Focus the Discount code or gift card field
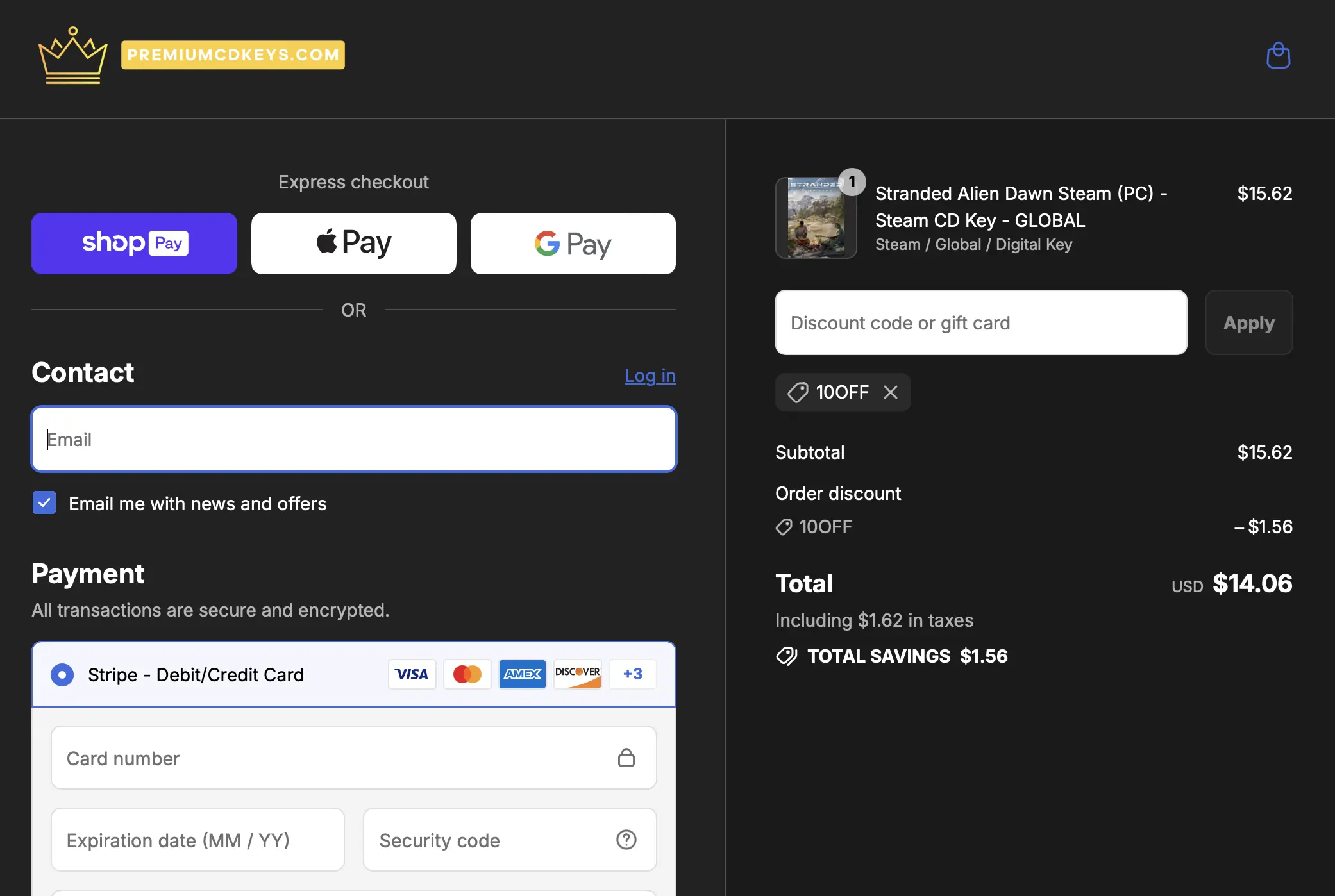 click(980, 322)
